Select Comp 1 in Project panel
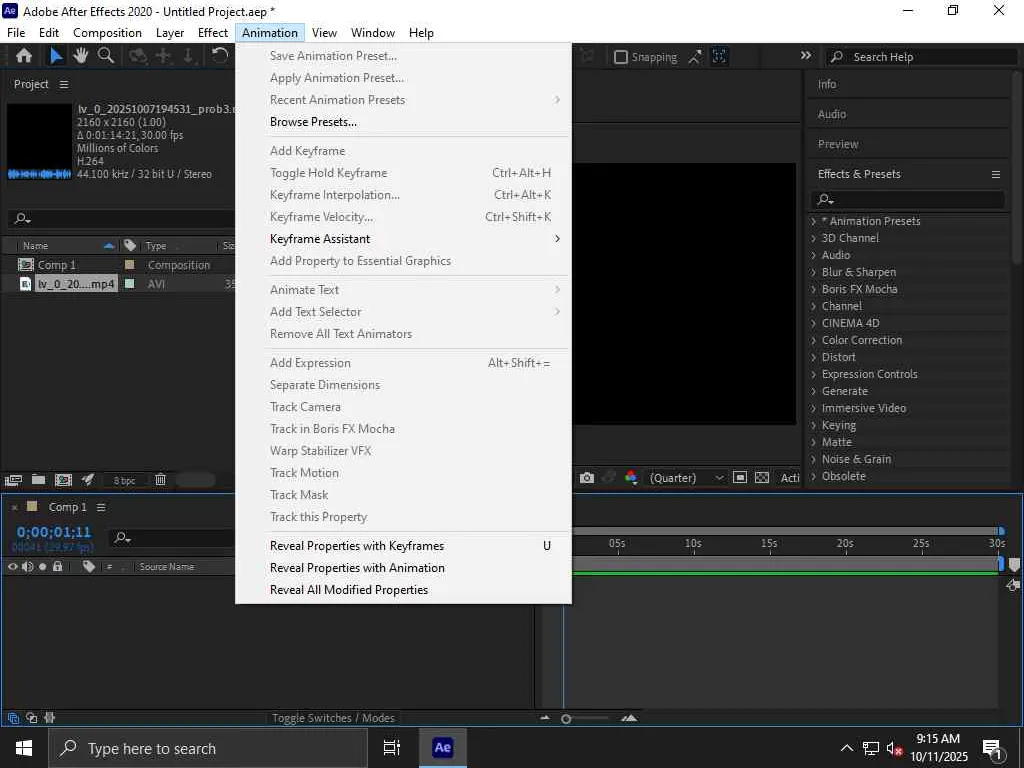The image size is (1024, 768). coord(57,265)
